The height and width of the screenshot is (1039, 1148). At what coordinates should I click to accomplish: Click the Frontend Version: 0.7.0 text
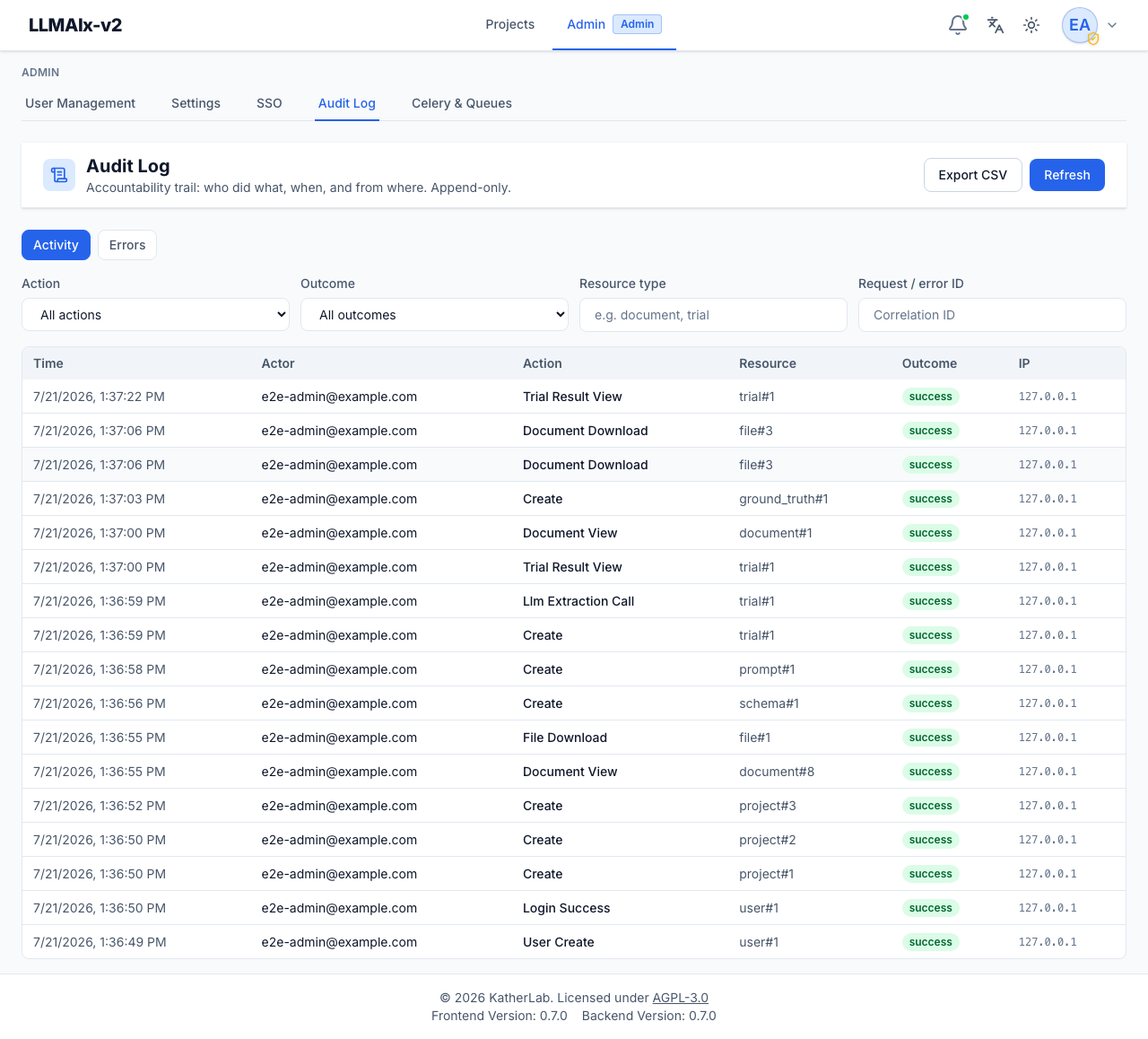500,1016
